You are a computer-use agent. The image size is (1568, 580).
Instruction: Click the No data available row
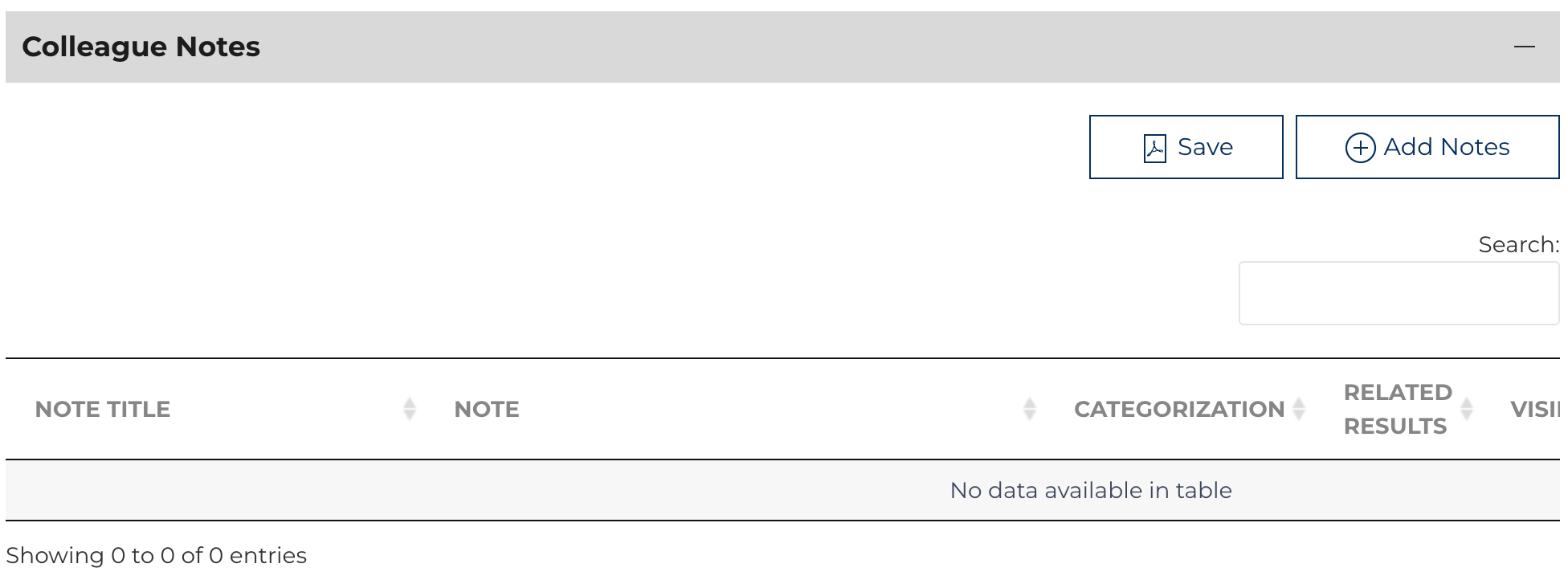click(x=1090, y=490)
